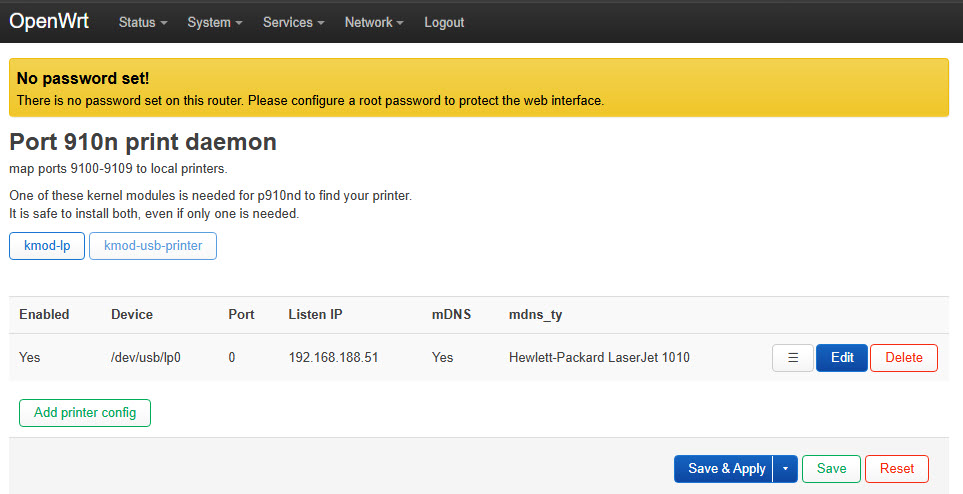
Task: Open the Save & Apply dropdown arrow
Action: click(x=785, y=469)
